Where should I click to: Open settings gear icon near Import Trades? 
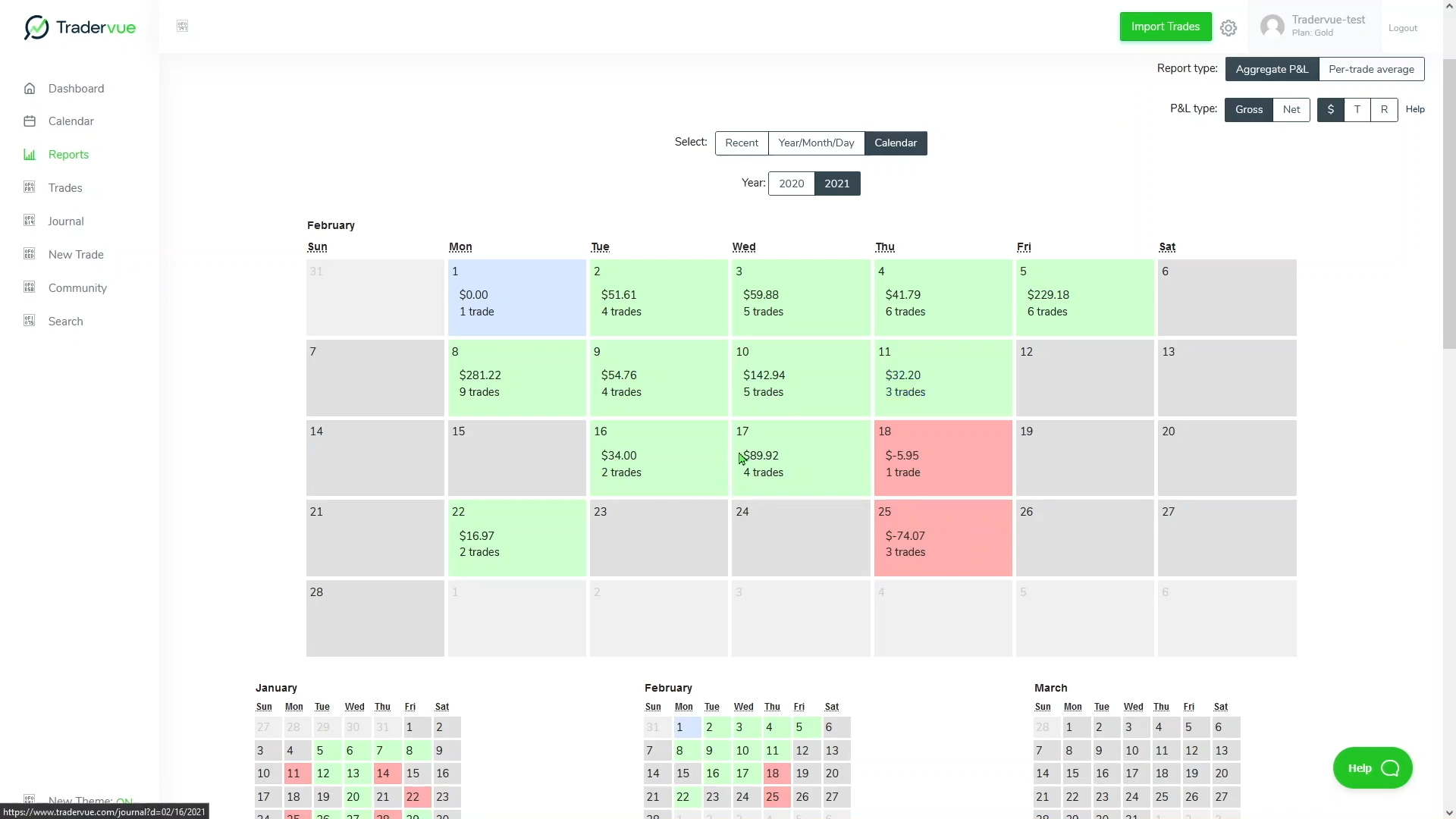coord(1228,28)
